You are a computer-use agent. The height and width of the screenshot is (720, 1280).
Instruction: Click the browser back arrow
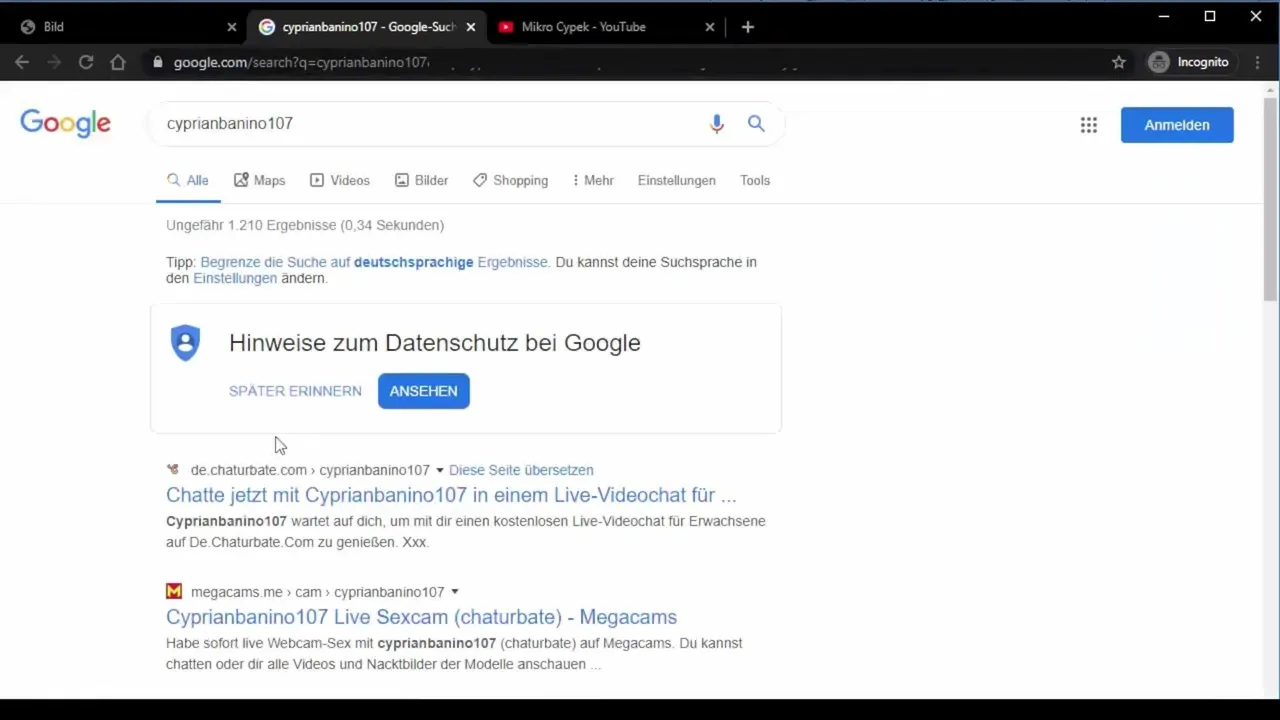coord(22,62)
